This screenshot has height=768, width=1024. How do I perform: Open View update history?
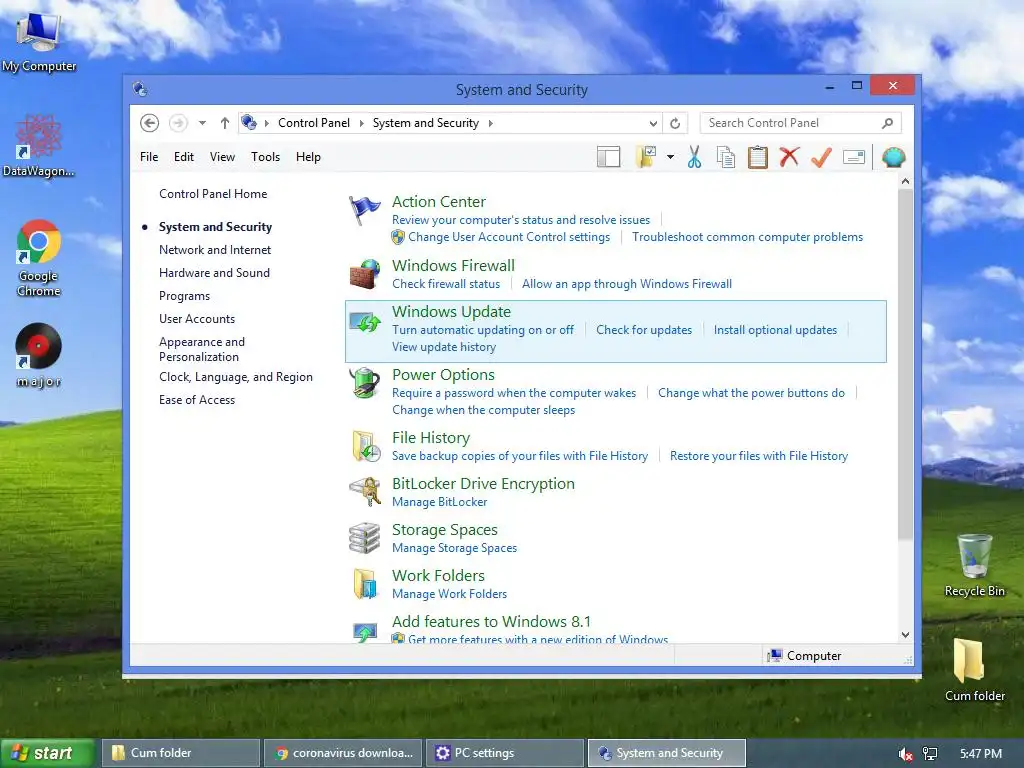[444, 347]
